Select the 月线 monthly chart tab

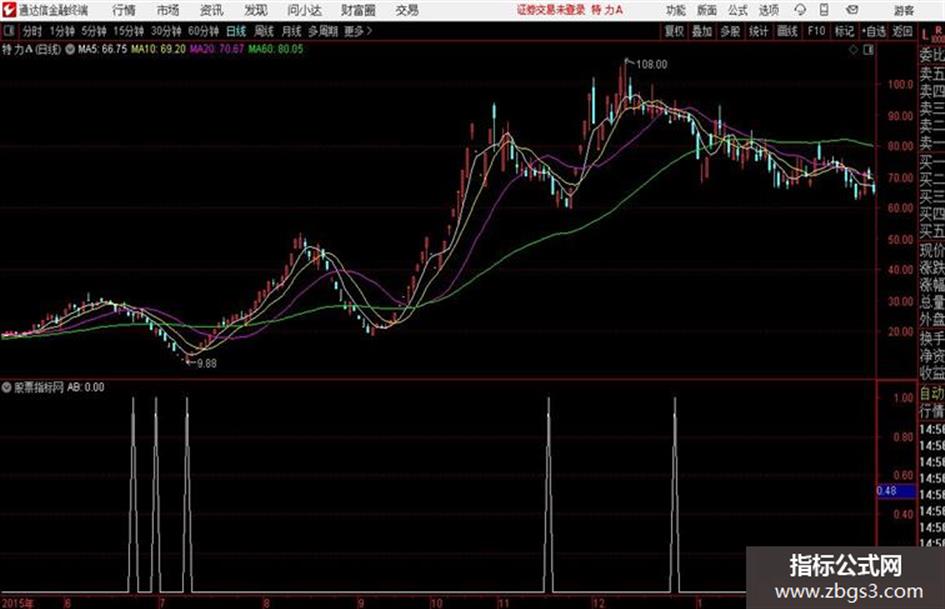click(x=292, y=31)
